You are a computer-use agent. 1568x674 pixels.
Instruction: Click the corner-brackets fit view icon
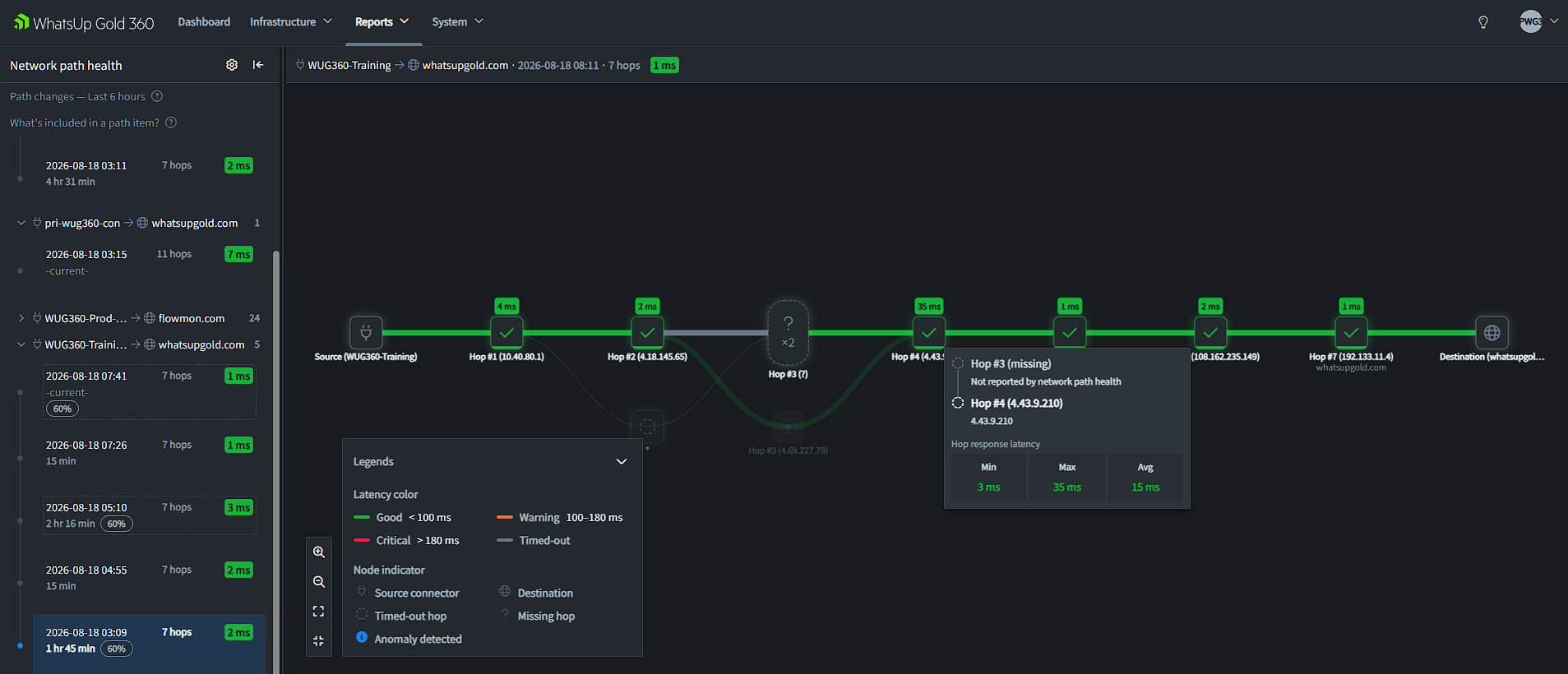(x=319, y=612)
